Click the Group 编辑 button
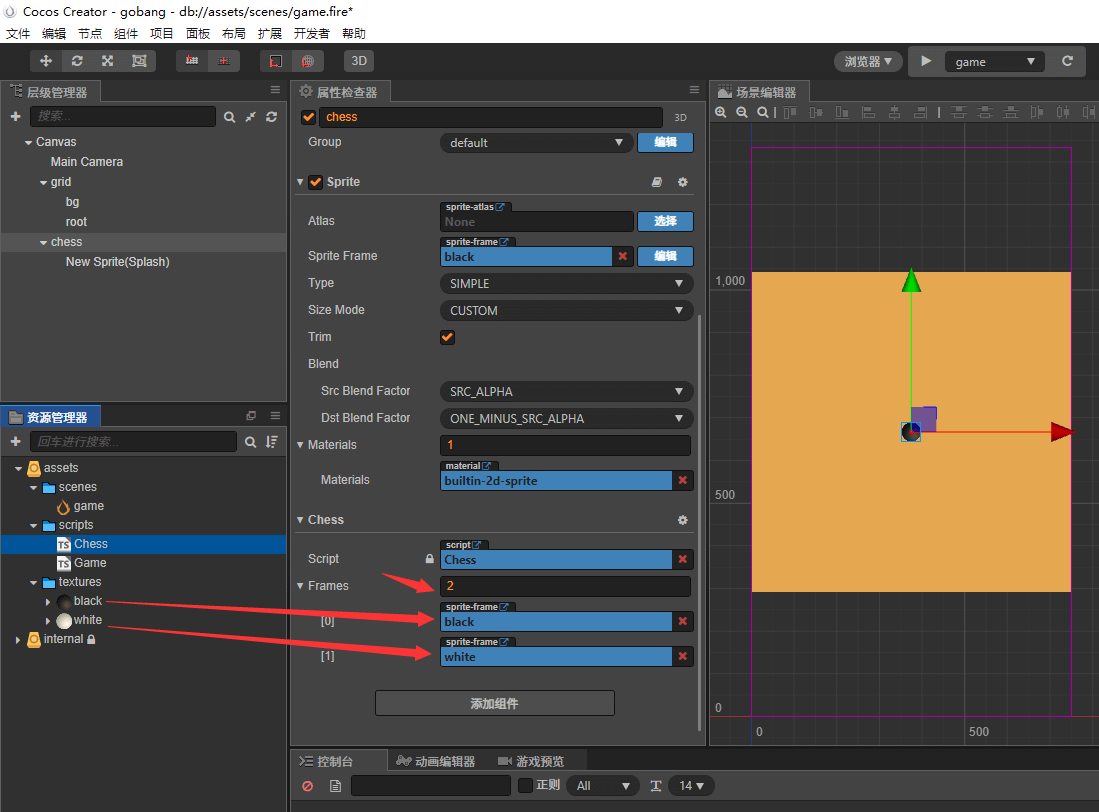The height and width of the screenshot is (812, 1099). click(665, 142)
